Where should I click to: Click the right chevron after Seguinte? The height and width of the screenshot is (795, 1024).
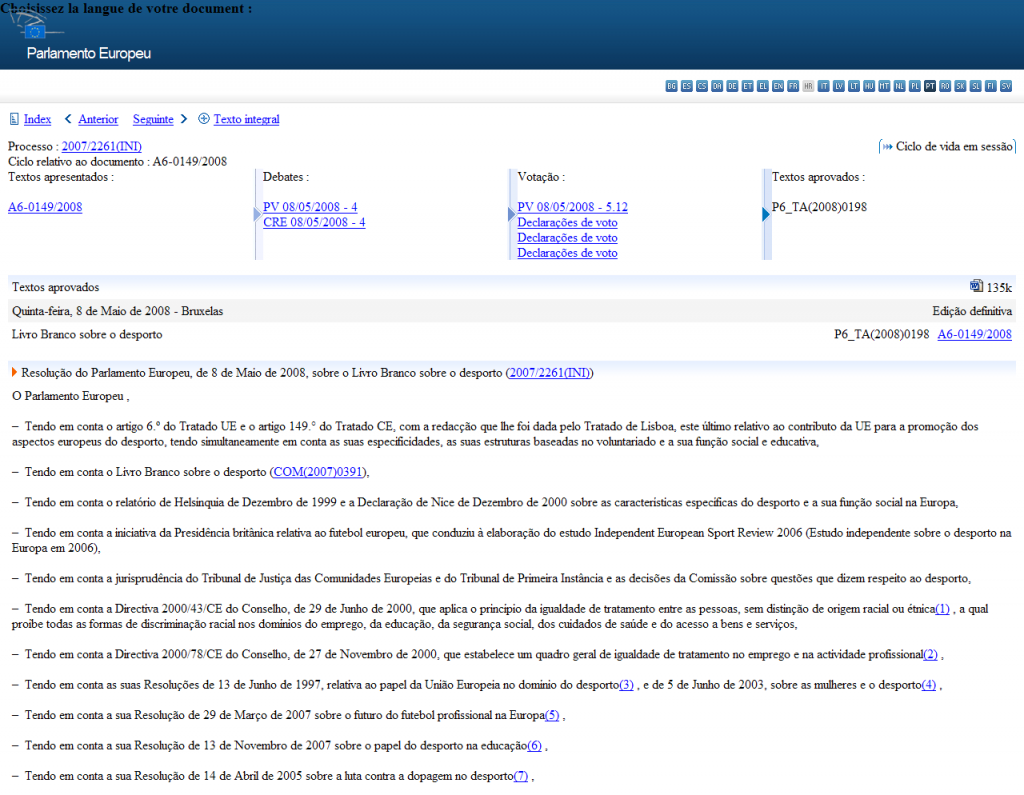184,119
